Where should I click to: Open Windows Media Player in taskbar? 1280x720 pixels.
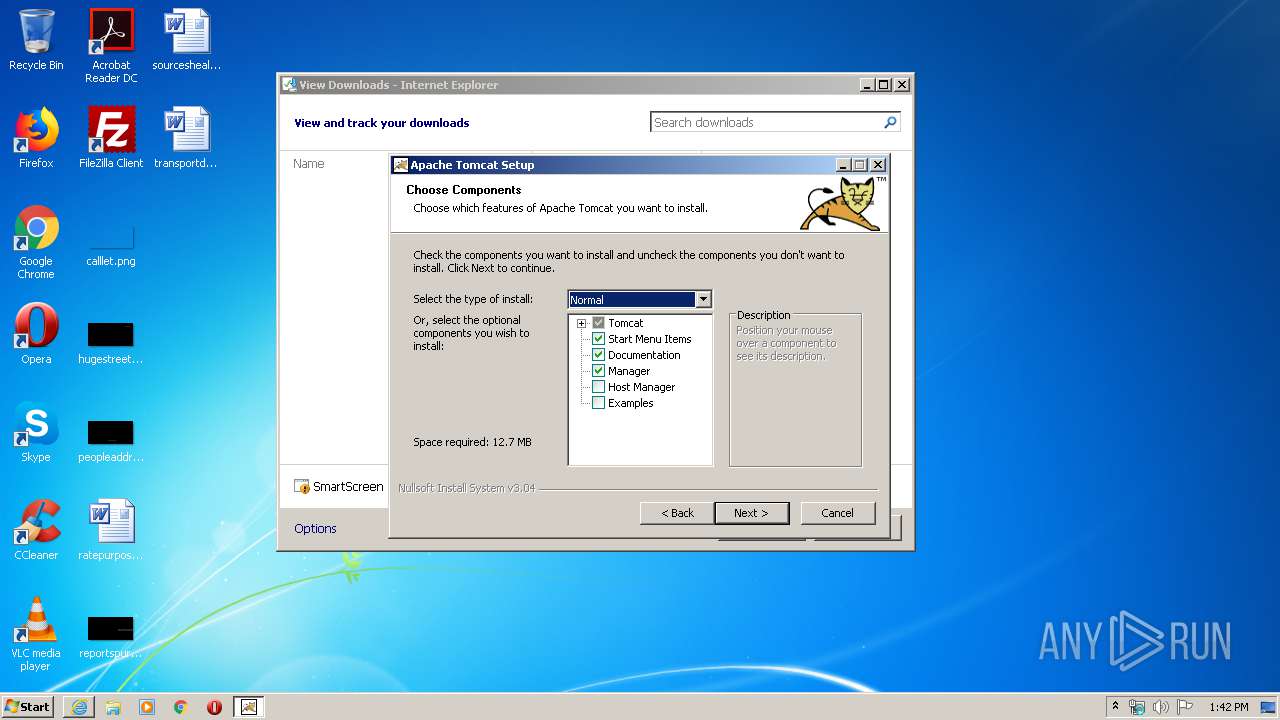pyautogui.click(x=147, y=707)
